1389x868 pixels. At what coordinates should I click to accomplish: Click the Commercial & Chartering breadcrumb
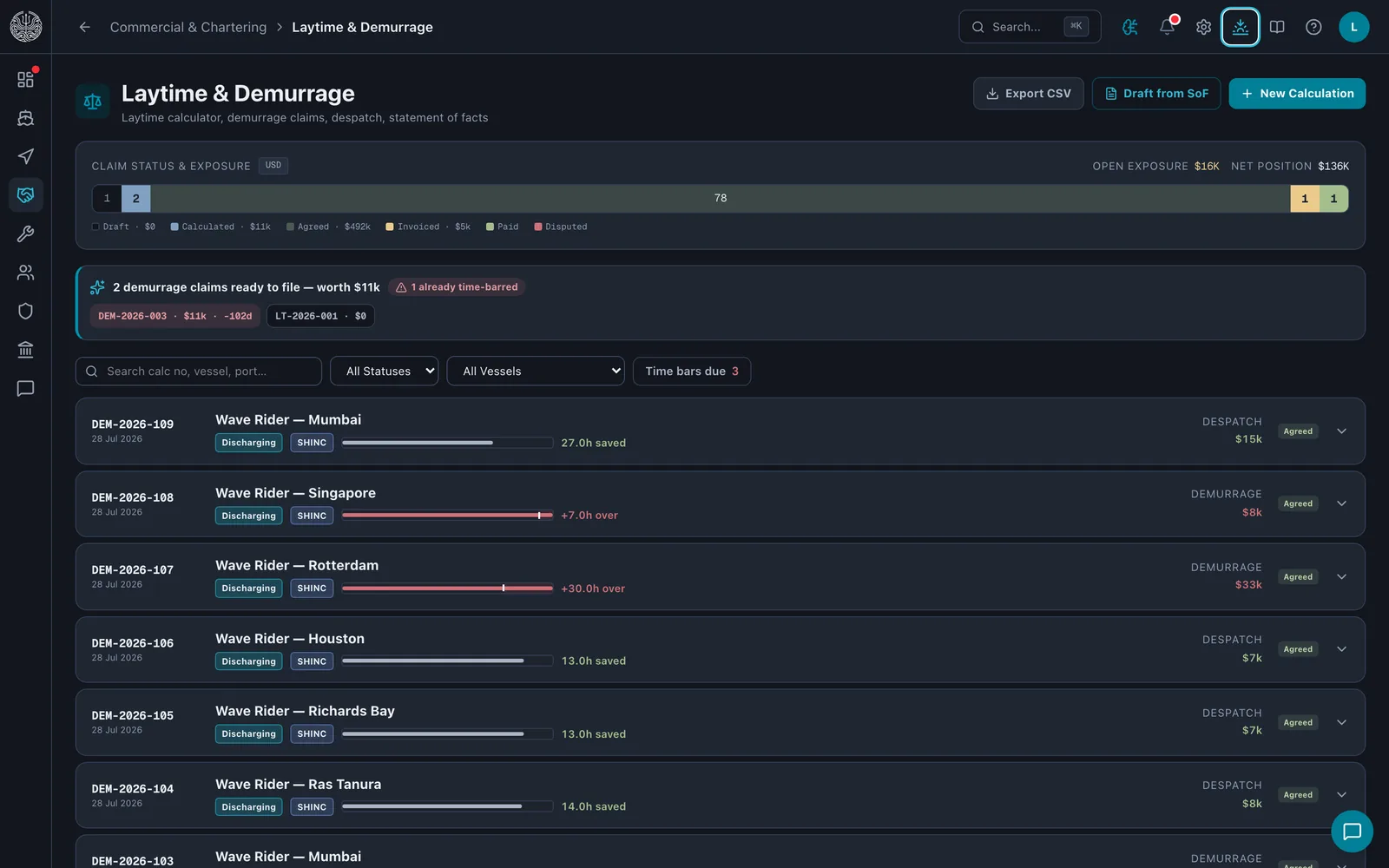pyautogui.click(x=188, y=27)
